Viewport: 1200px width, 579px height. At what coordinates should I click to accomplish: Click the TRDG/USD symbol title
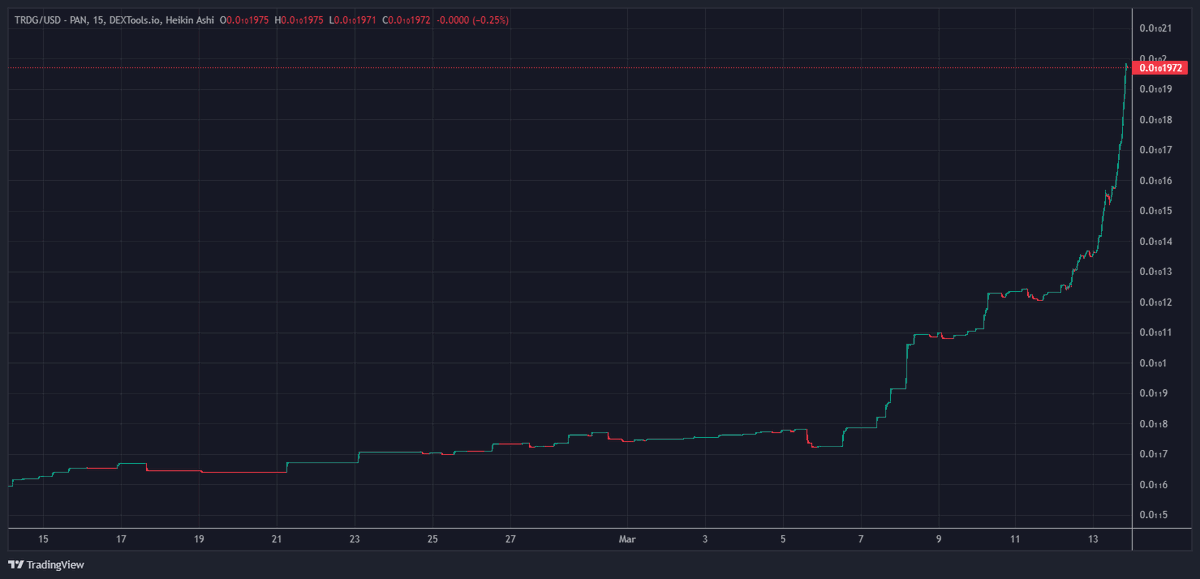click(38, 20)
